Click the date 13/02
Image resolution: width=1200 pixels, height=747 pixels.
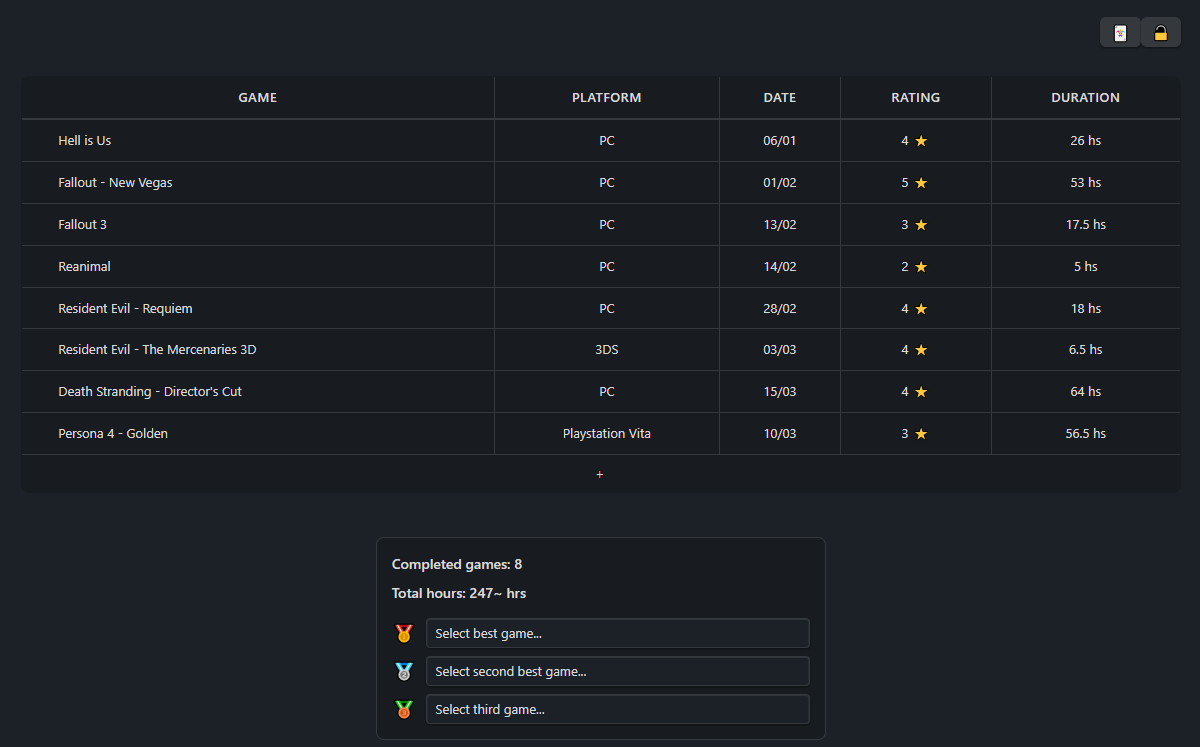[x=780, y=225]
